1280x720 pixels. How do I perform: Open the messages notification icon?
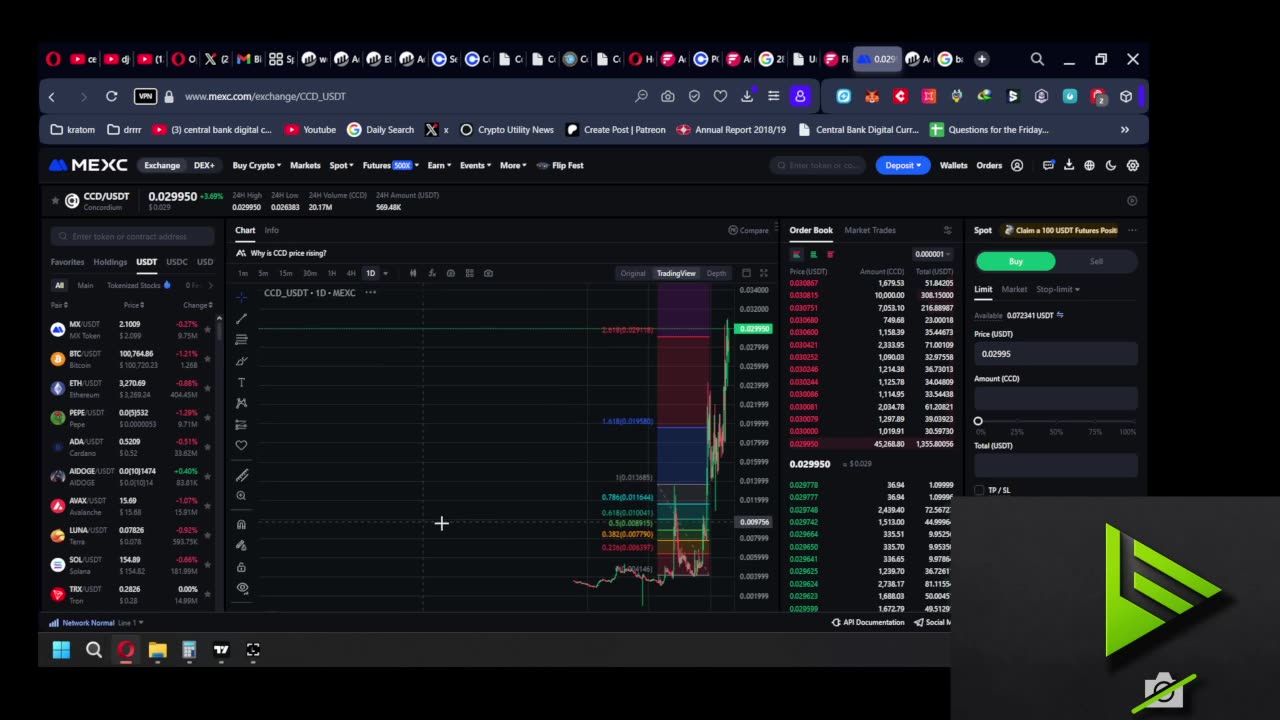click(x=1048, y=165)
